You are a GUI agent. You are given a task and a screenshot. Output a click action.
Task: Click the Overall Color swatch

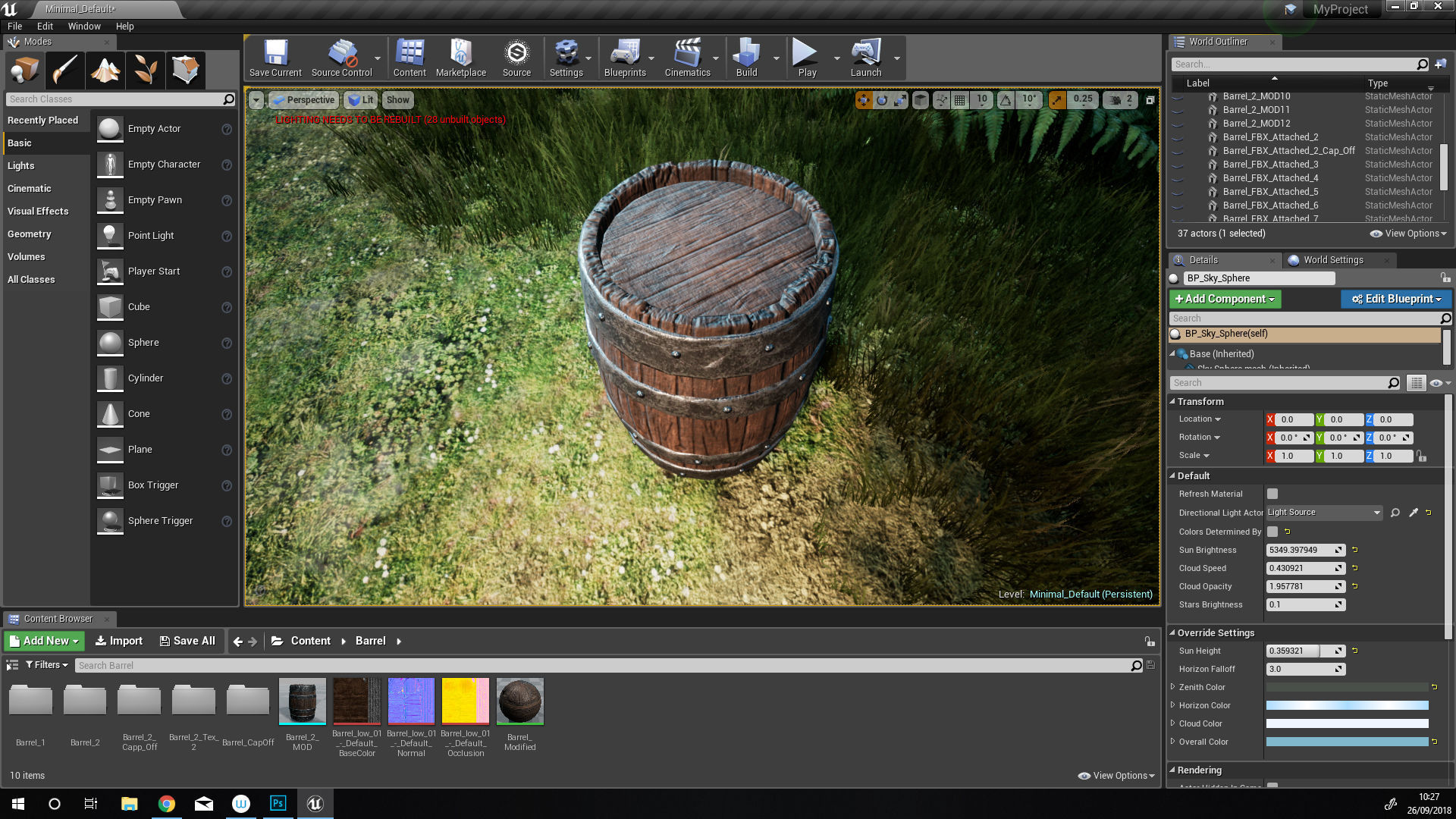pyautogui.click(x=1347, y=742)
